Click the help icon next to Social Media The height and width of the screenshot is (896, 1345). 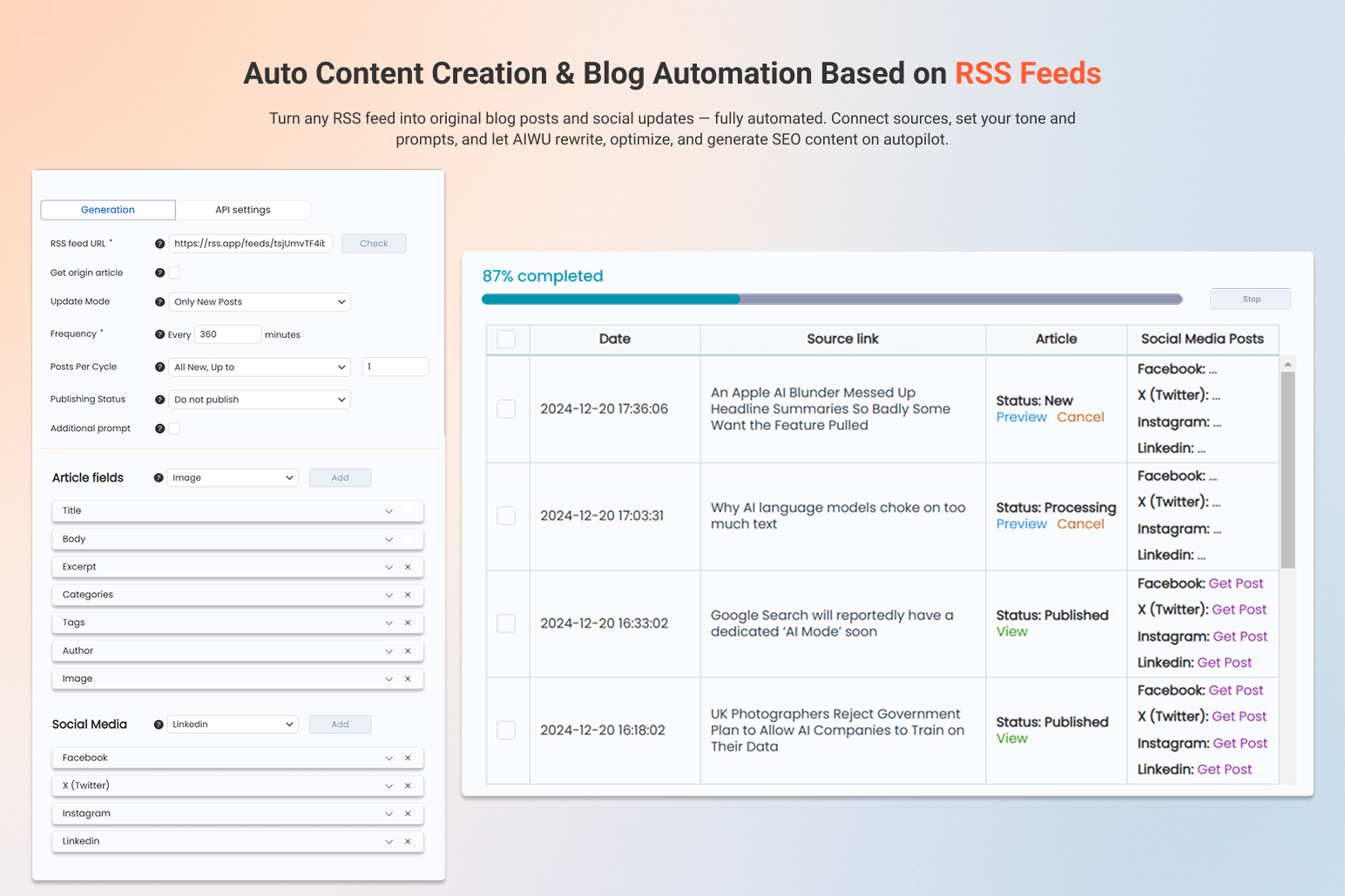tap(158, 724)
